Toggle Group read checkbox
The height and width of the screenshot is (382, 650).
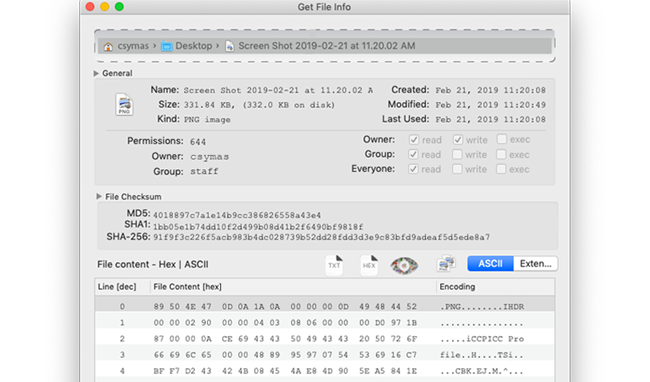[413, 154]
